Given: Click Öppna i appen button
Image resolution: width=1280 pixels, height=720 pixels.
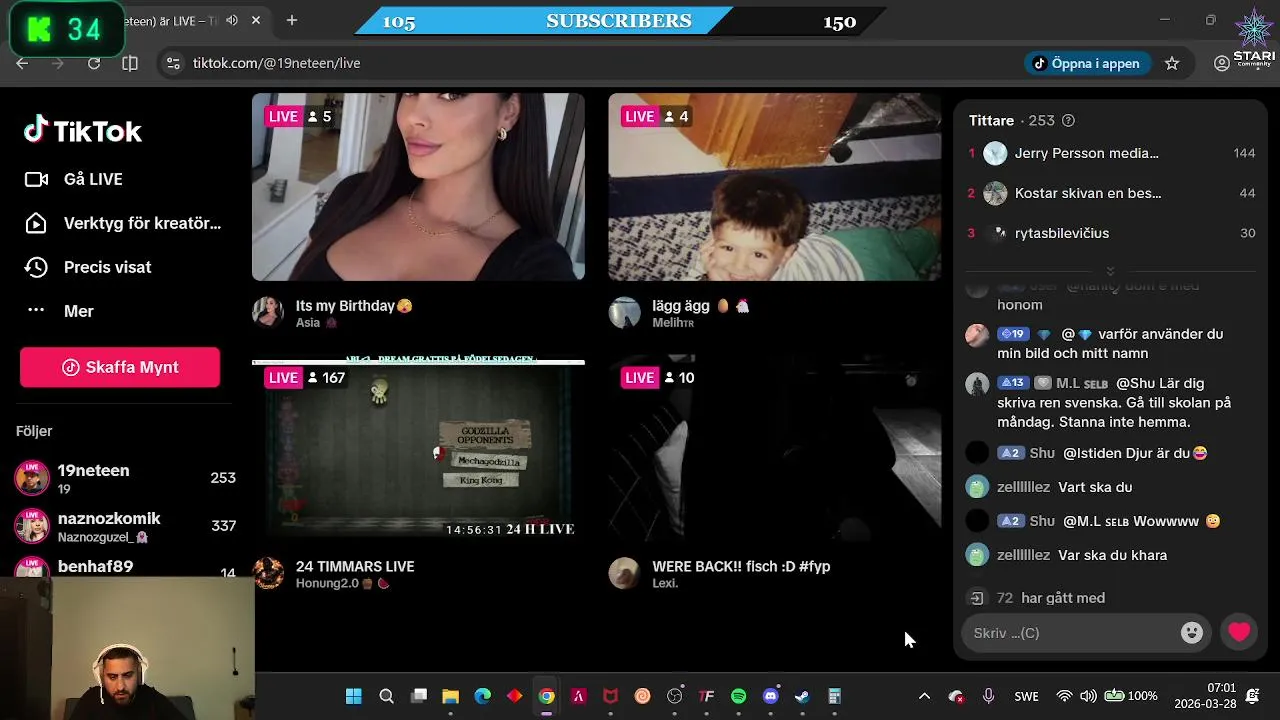Looking at the screenshot, I should pos(1087,63).
